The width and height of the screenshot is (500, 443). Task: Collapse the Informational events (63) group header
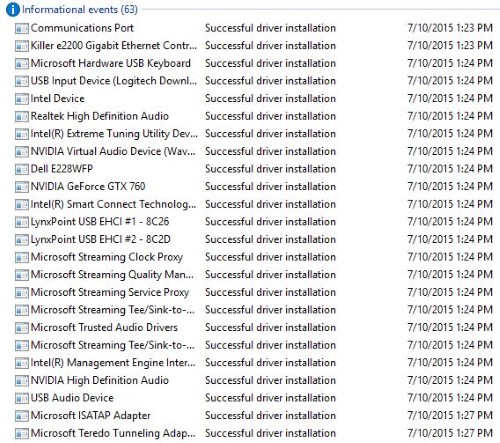[x=80, y=9]
